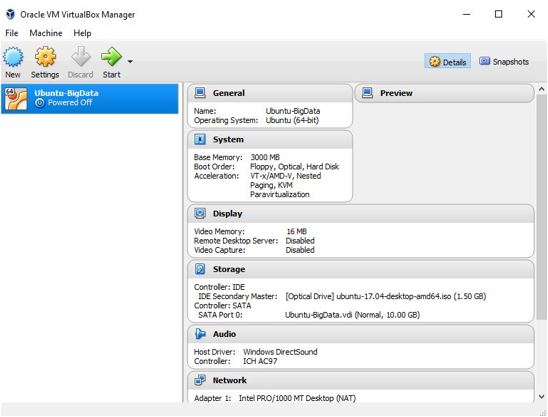Open the Help menu

[82, 33]
